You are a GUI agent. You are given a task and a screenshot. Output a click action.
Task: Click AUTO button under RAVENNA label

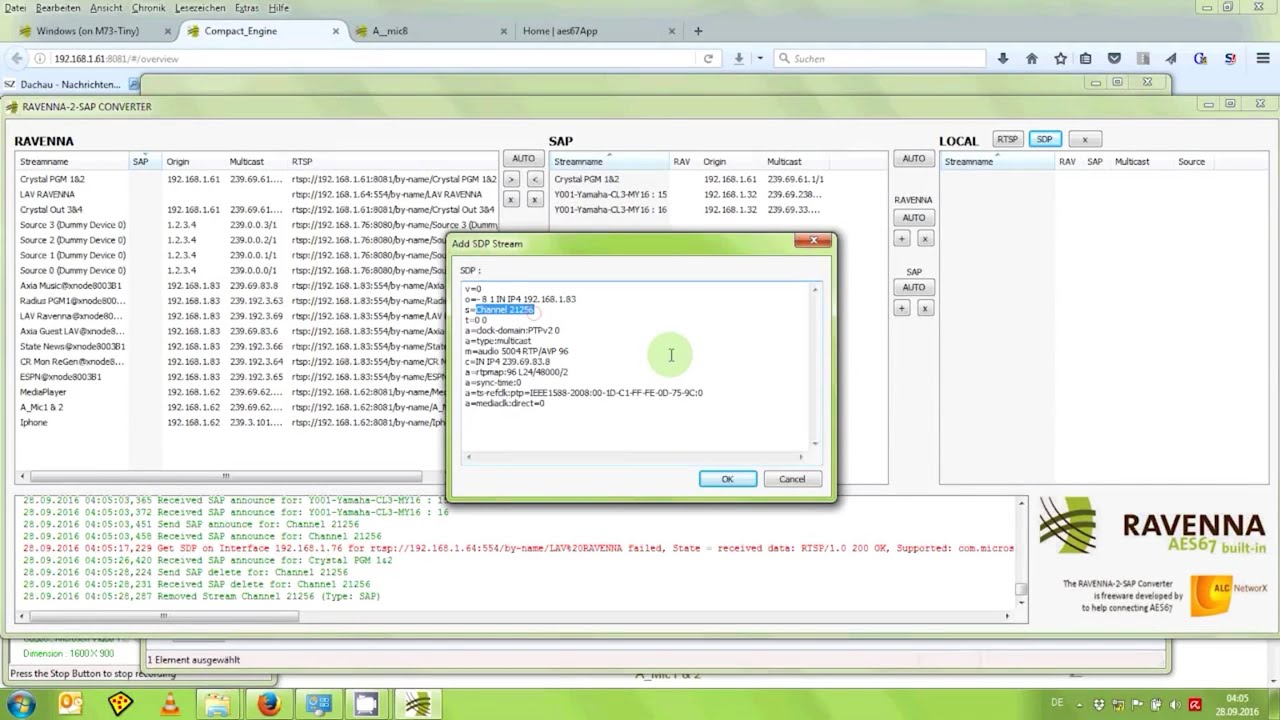pos(913,217)
